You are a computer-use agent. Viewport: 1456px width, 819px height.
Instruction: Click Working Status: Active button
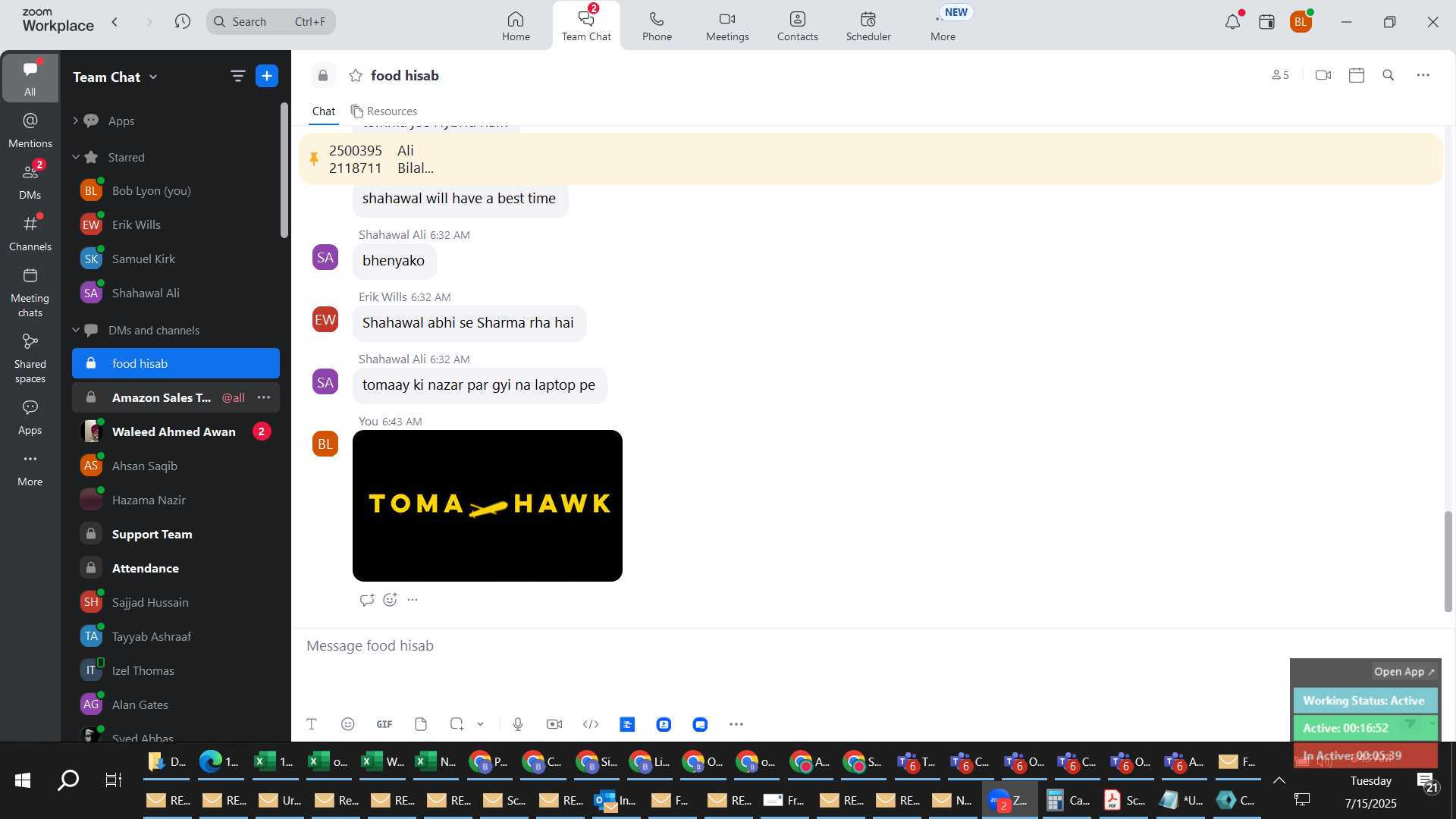1363,701
